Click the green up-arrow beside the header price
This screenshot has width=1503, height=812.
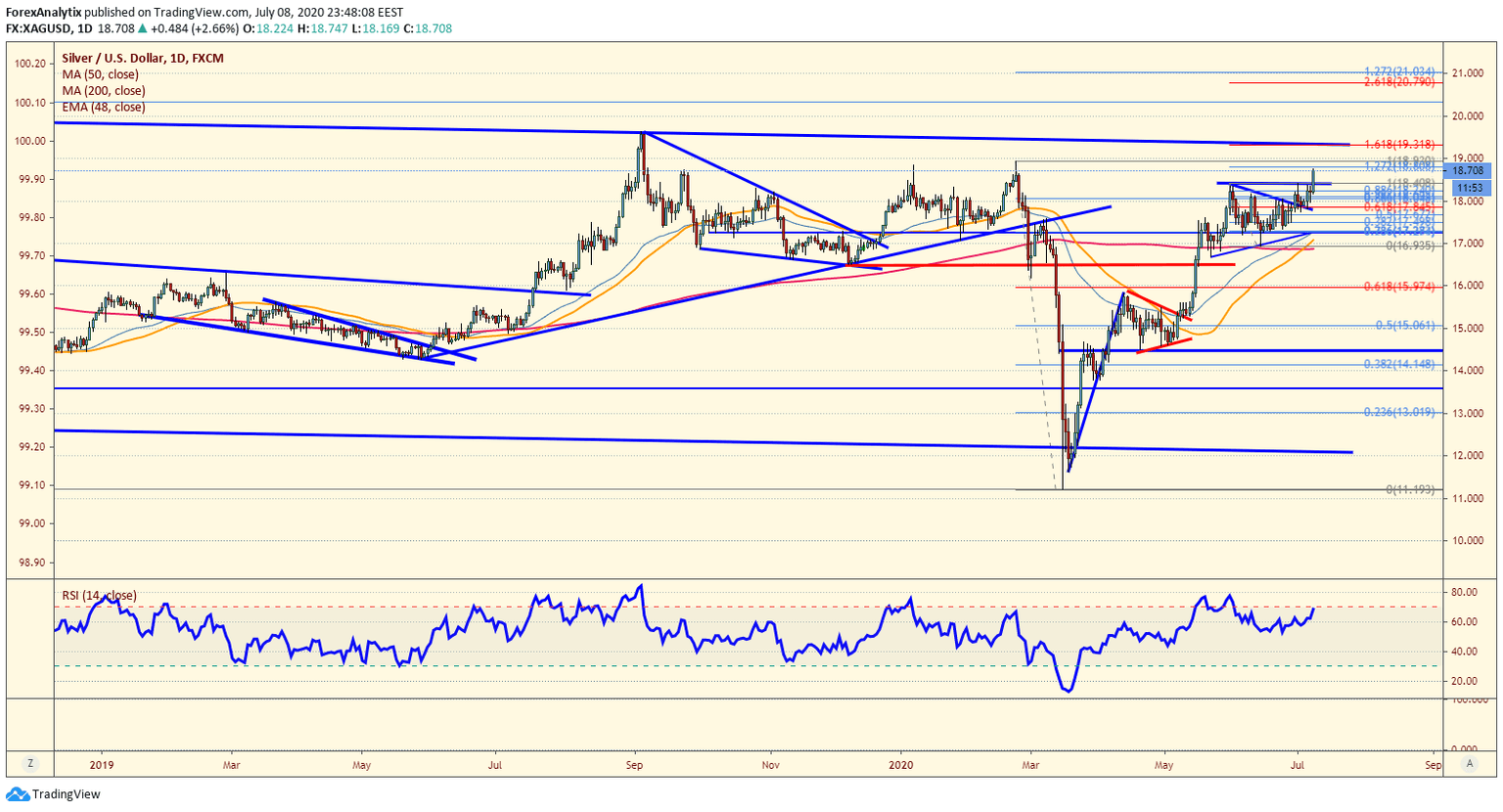(142, 29)
